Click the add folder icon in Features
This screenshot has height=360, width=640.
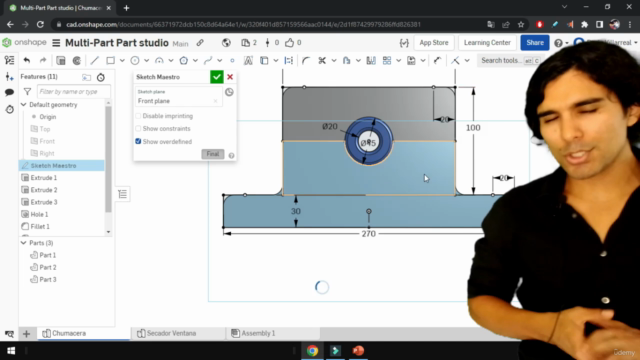[x=87, y=77]
